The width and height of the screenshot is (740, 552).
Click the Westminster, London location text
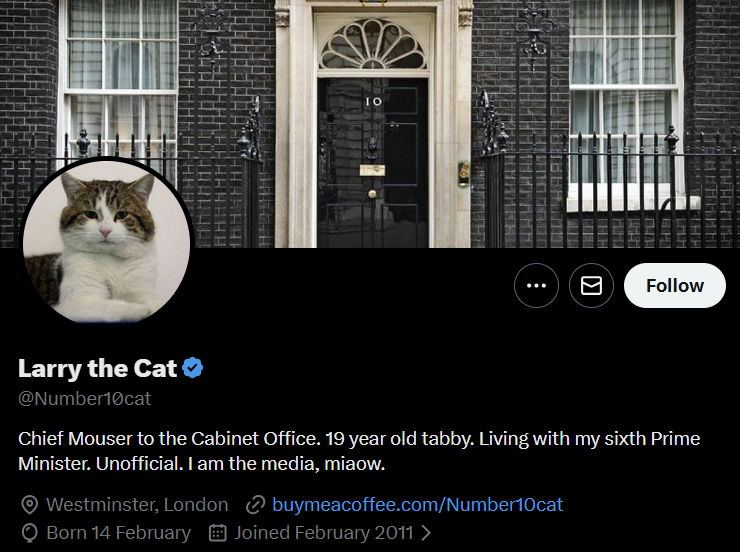pos(137,505)
